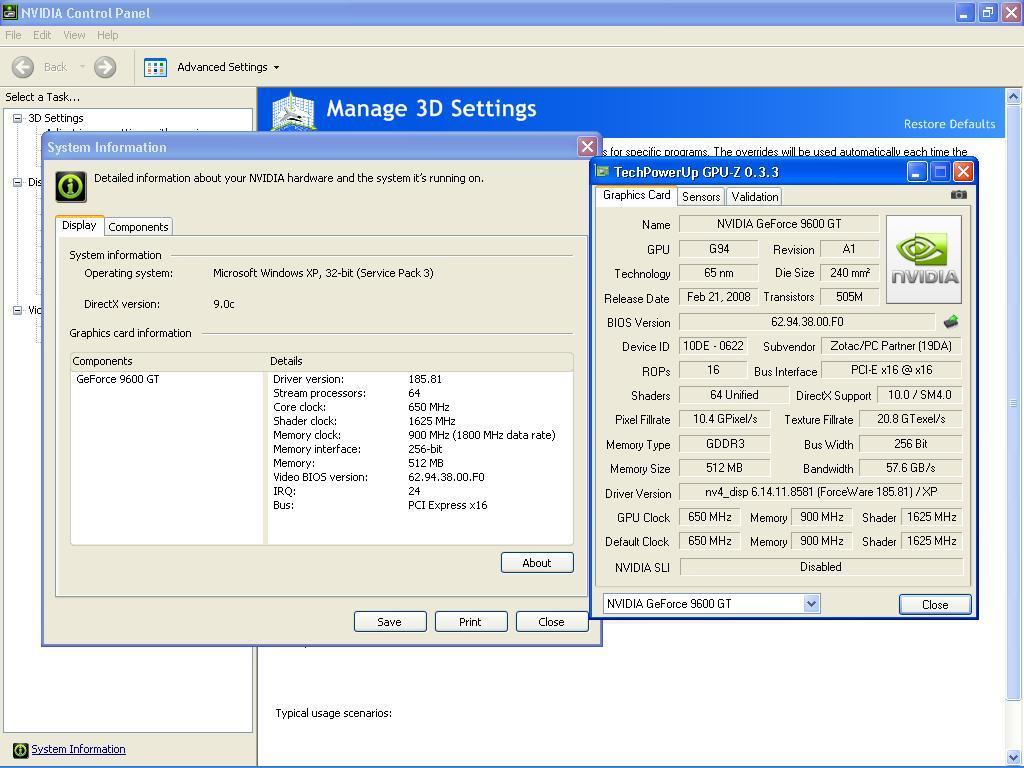This screenshot has height=768, width=1024.
Task: Click the Details column header
Action: (420, 361)
